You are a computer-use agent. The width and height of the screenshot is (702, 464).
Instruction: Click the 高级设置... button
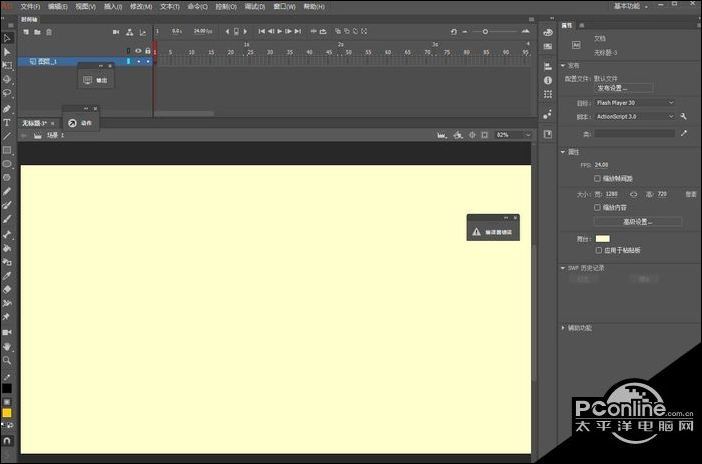[638, 222]
